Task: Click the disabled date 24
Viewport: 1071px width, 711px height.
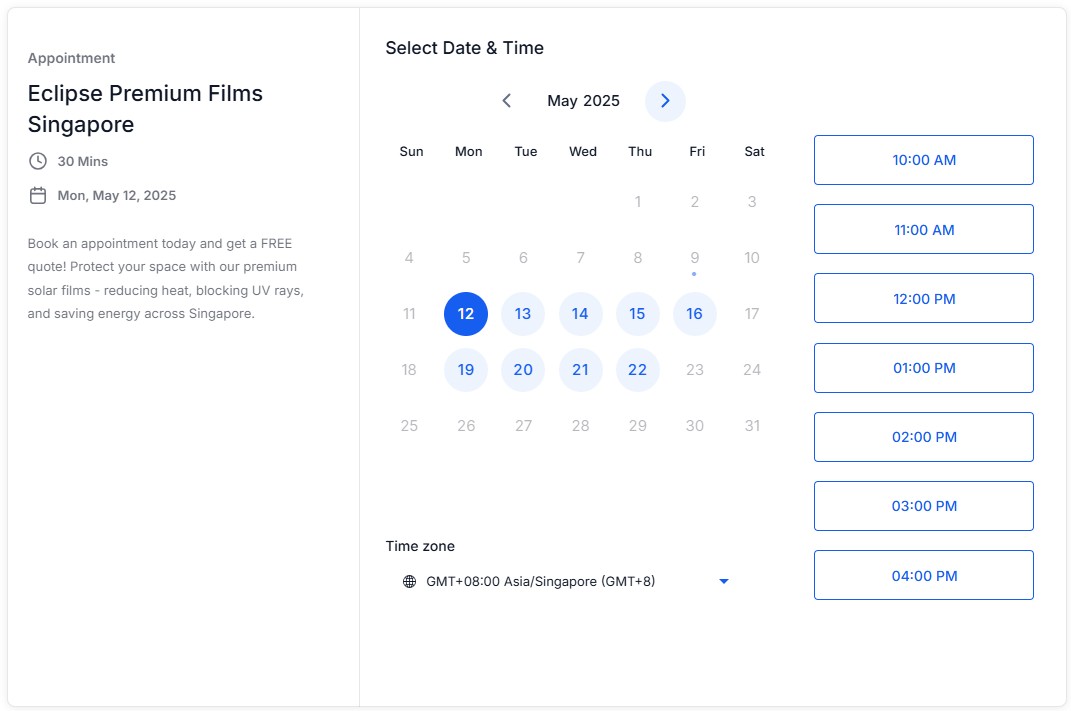Action: [x=752, y=370]
